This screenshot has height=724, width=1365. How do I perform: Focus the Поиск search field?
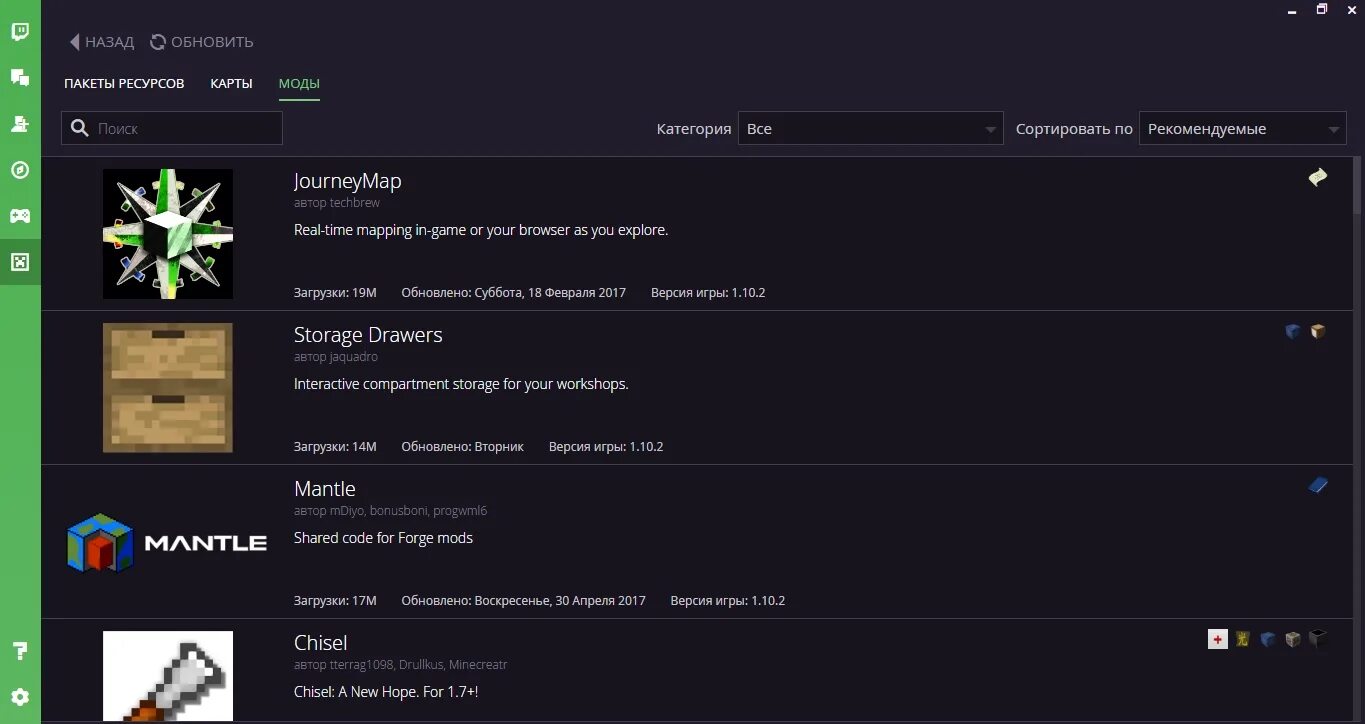point(172,128)
